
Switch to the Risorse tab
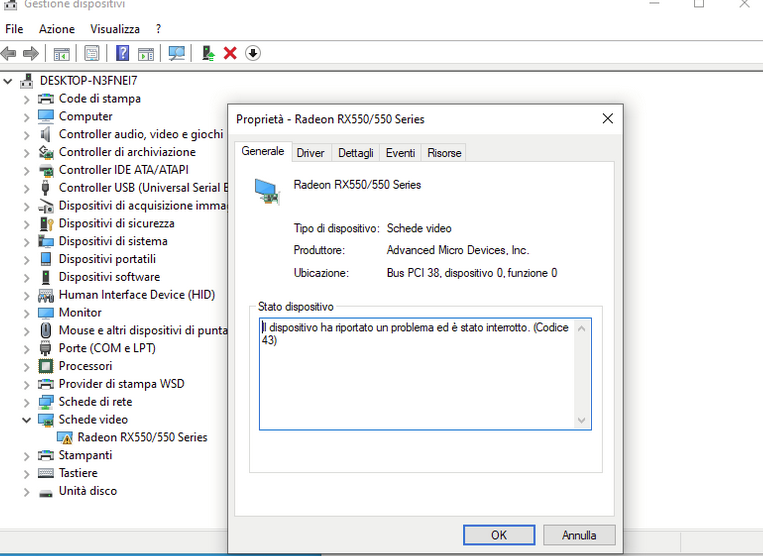444,153
